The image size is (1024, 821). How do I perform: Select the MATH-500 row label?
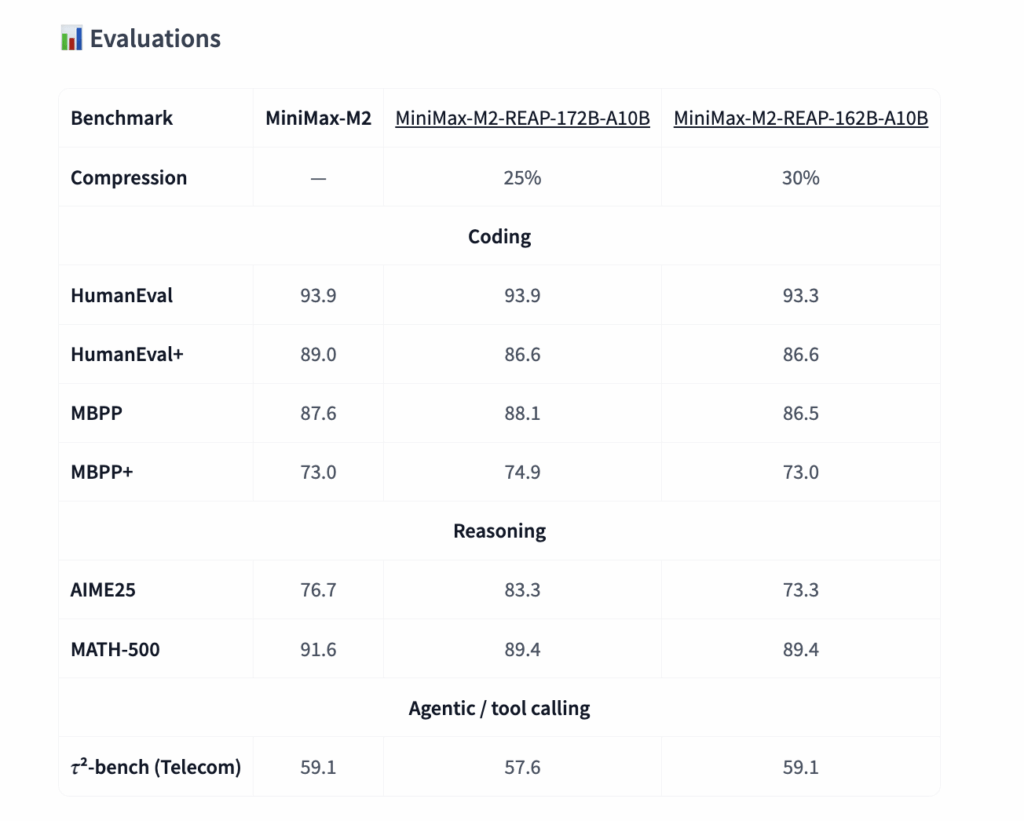(114, 650)
